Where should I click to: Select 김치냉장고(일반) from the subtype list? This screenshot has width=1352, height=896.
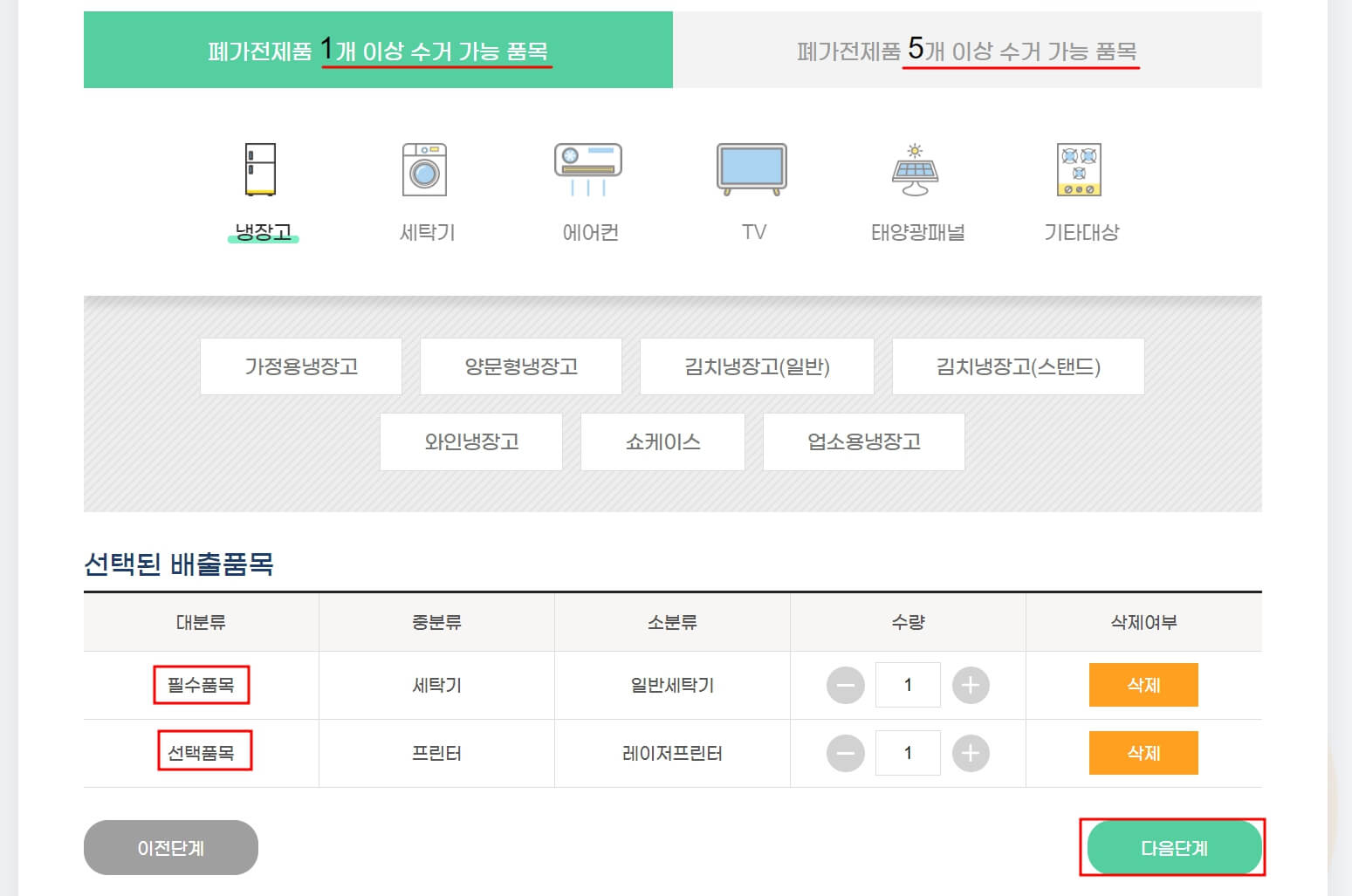tap(756, 366)
